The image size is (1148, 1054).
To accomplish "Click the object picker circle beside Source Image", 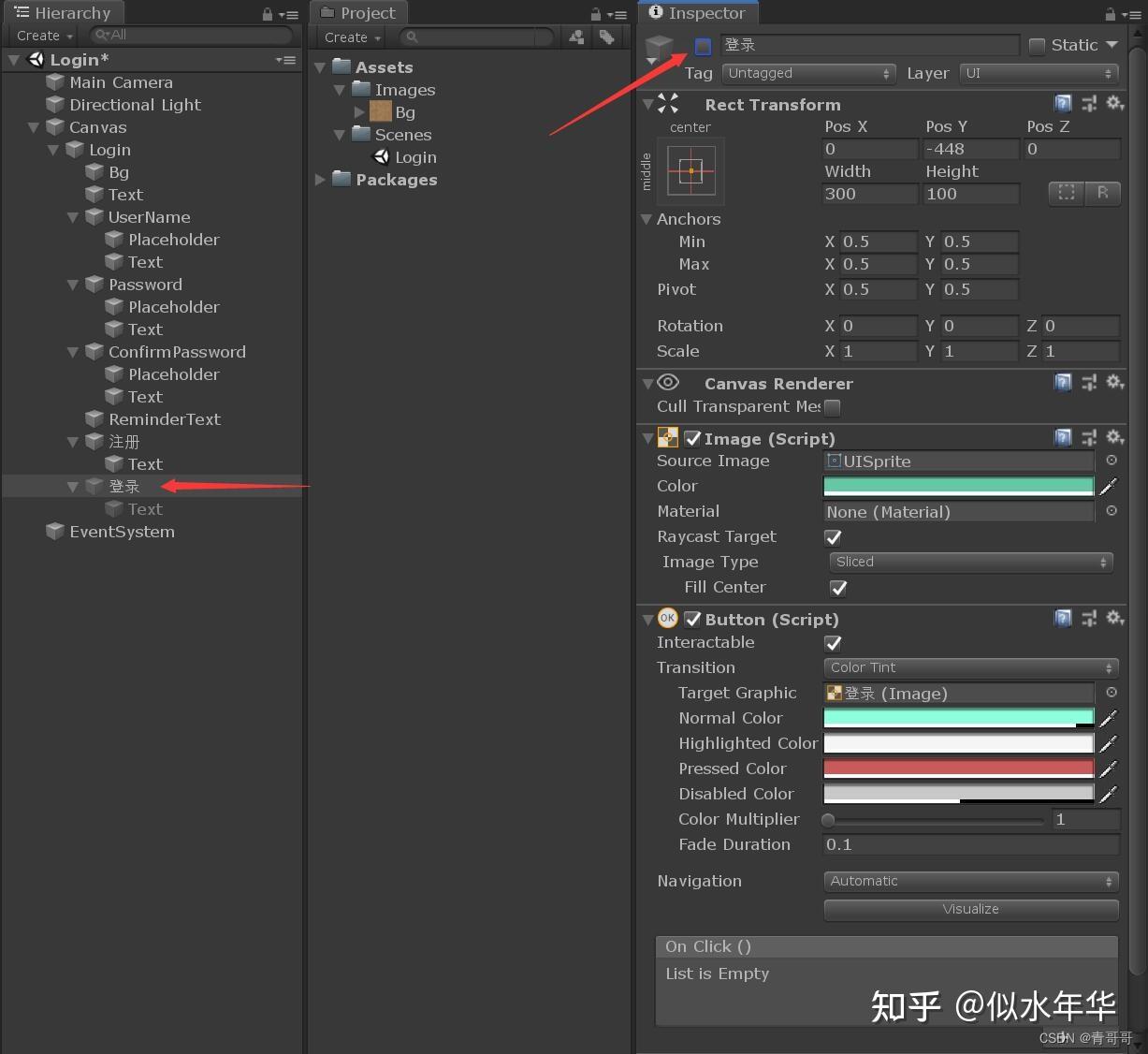I will (1110, 461).
